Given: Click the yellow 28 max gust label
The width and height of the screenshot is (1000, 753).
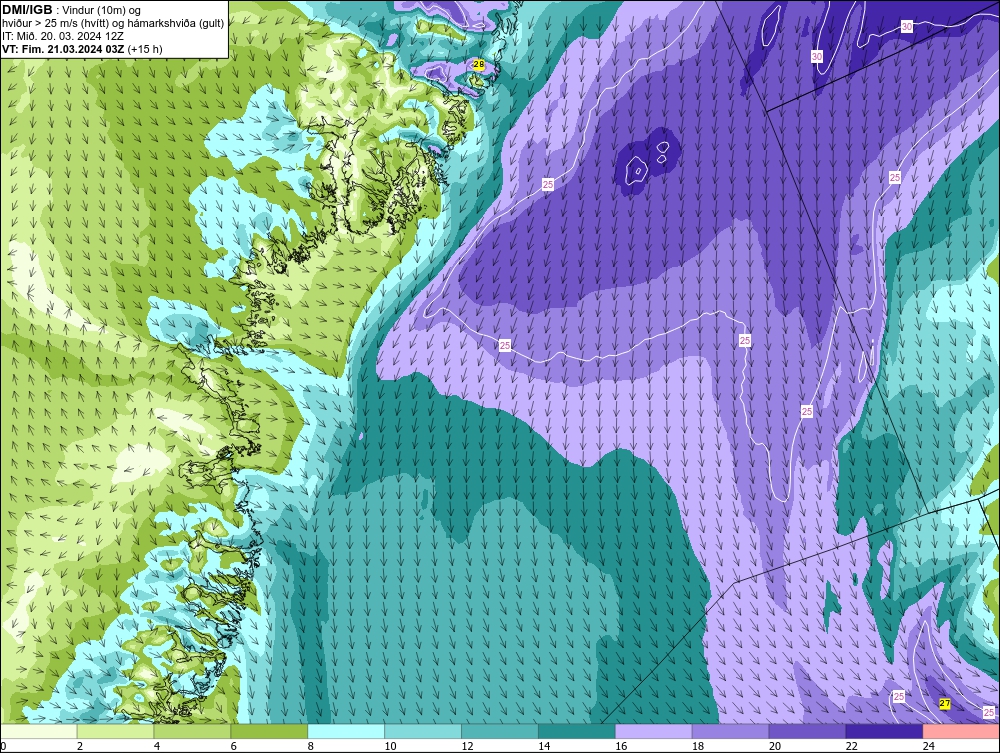Looking at the screenshot, I should tap(478, 64).
